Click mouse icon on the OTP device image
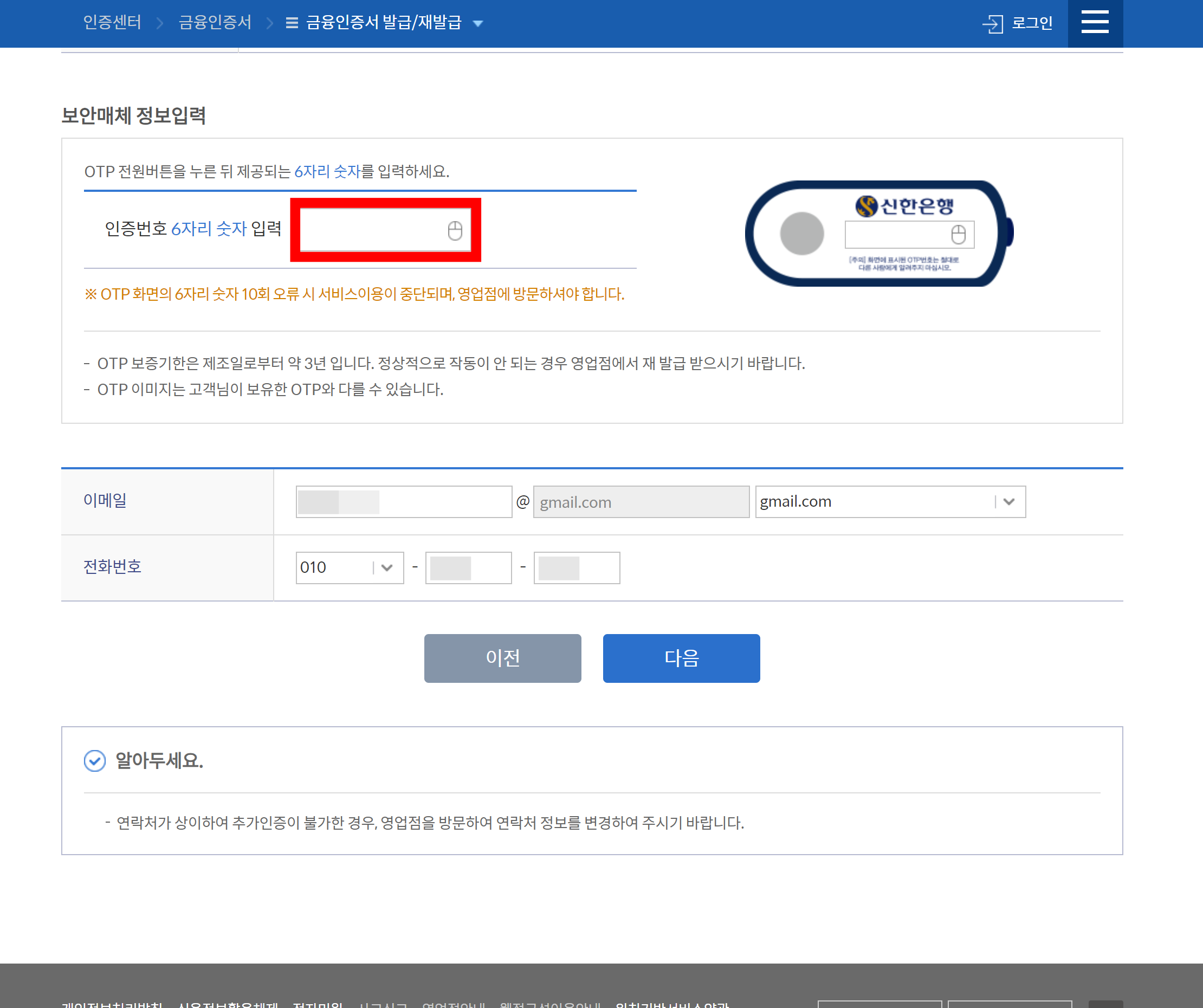Viewport: 1203px width, 1008px height. (958, 234)
